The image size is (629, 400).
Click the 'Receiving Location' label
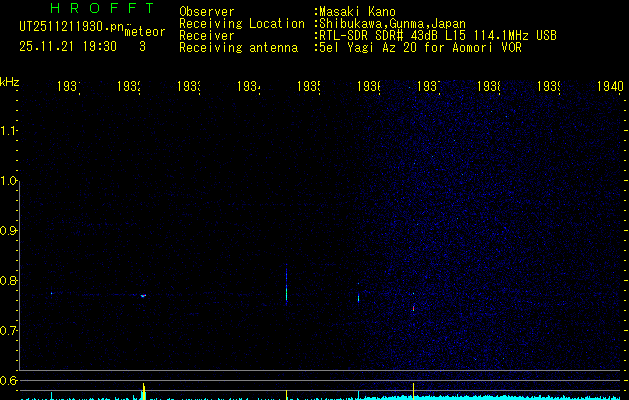[x=242, y=24]
